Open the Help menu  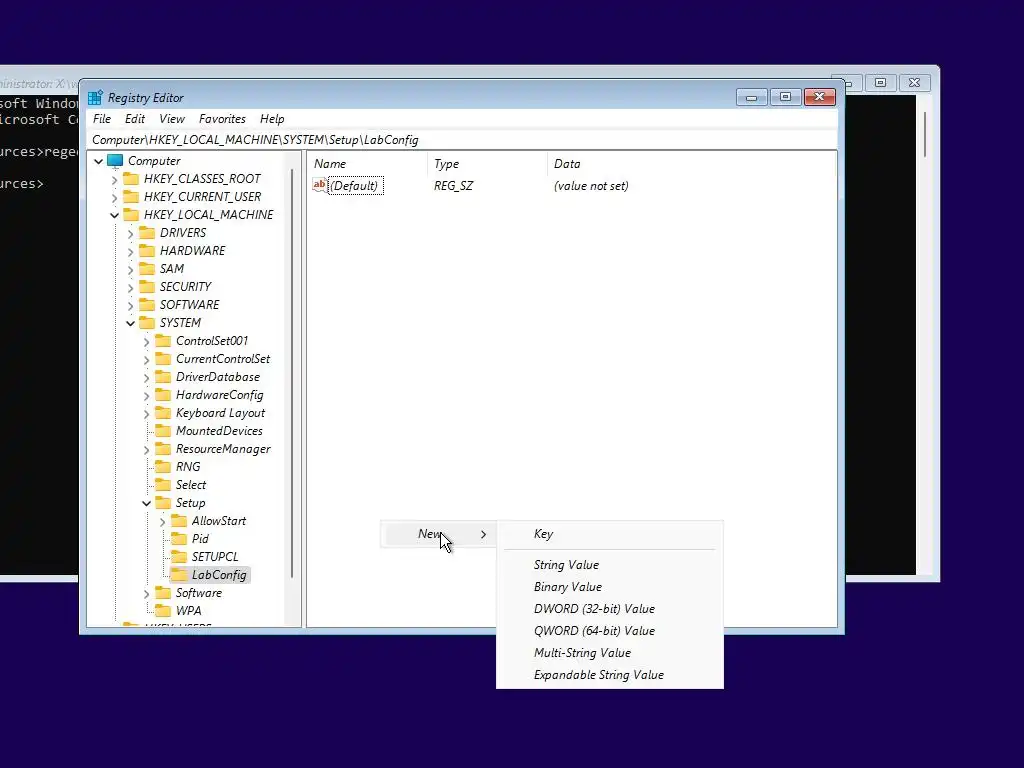272,119
